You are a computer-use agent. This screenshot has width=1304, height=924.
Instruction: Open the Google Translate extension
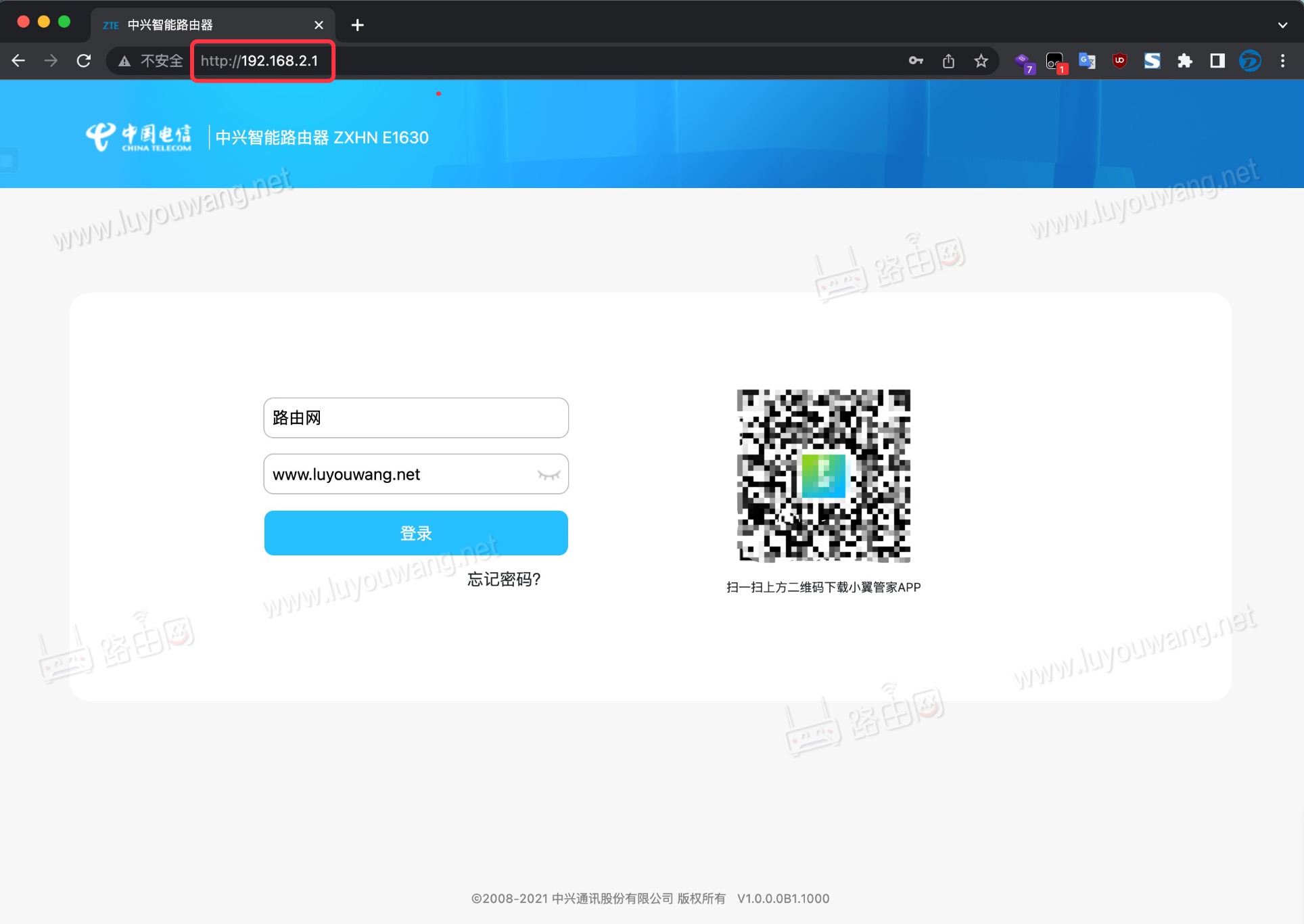tap(1087, 61)
